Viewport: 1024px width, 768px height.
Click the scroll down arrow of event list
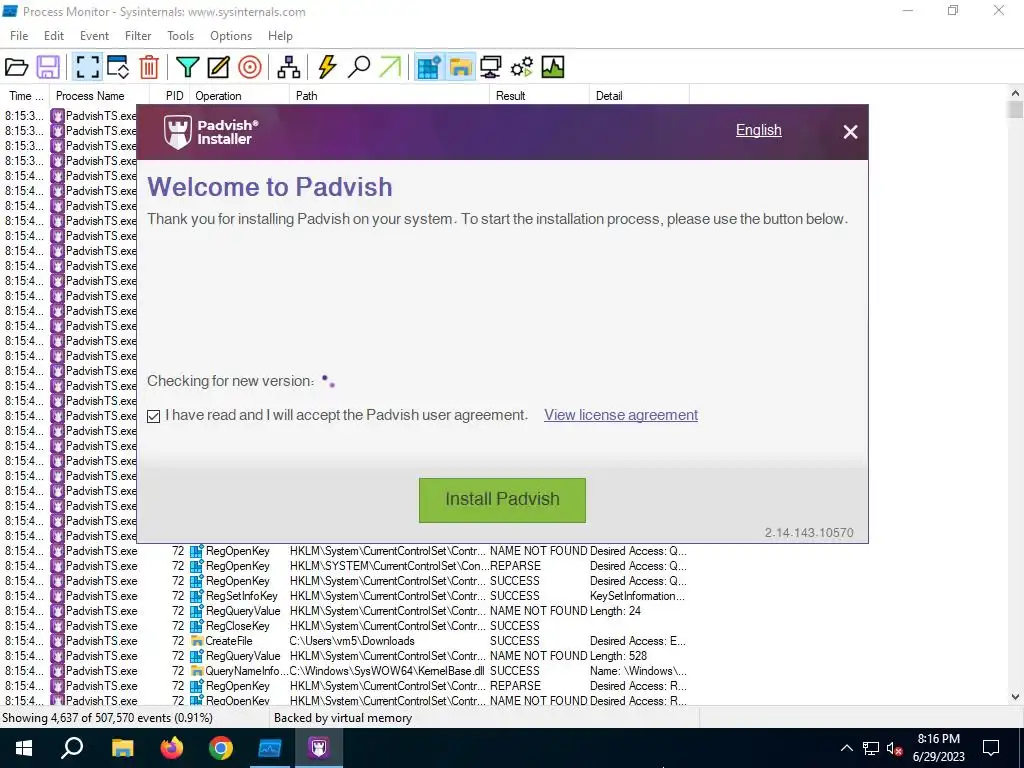click(x=1015, y=697)
